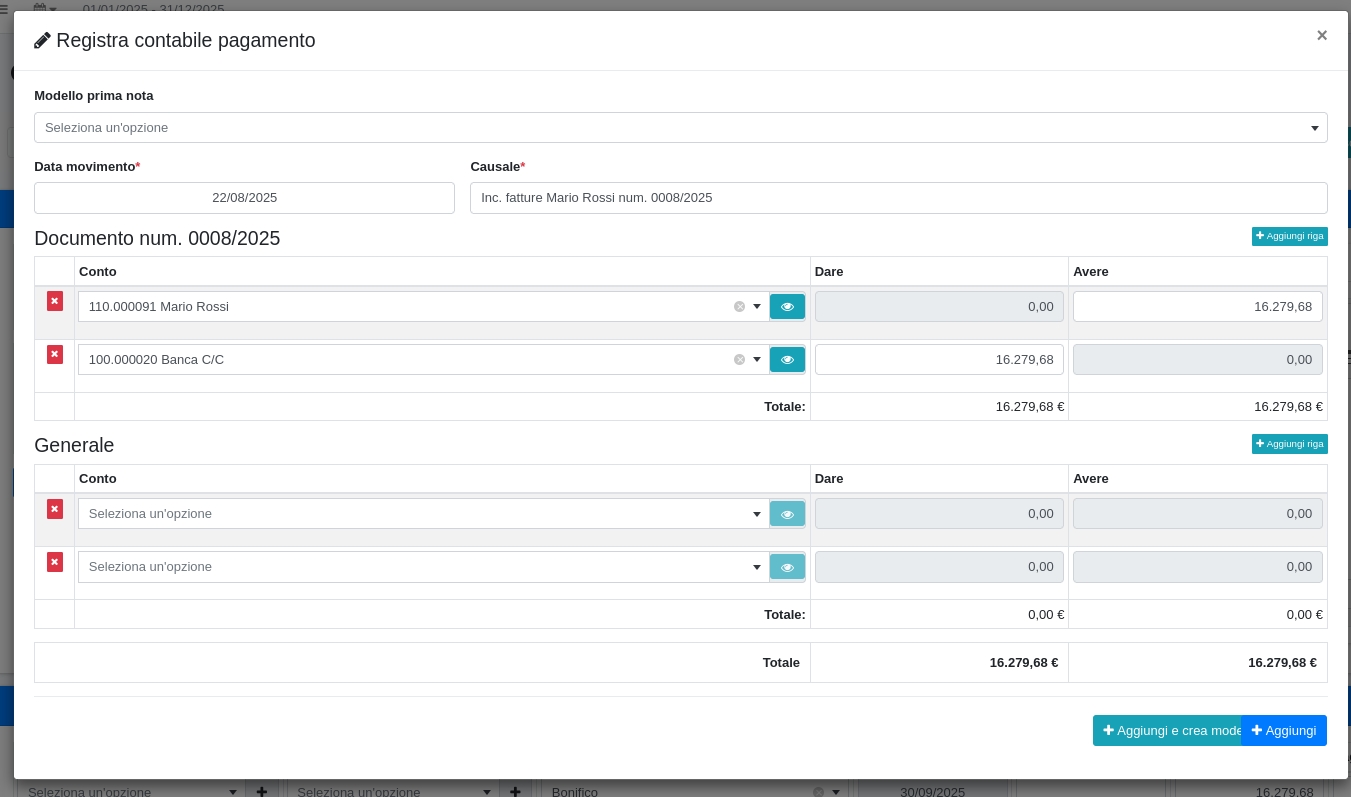This screenshot has width=1351, height=797.
Task: Add a row to Documento num. 0008/2025
Action: (1289, 236)
